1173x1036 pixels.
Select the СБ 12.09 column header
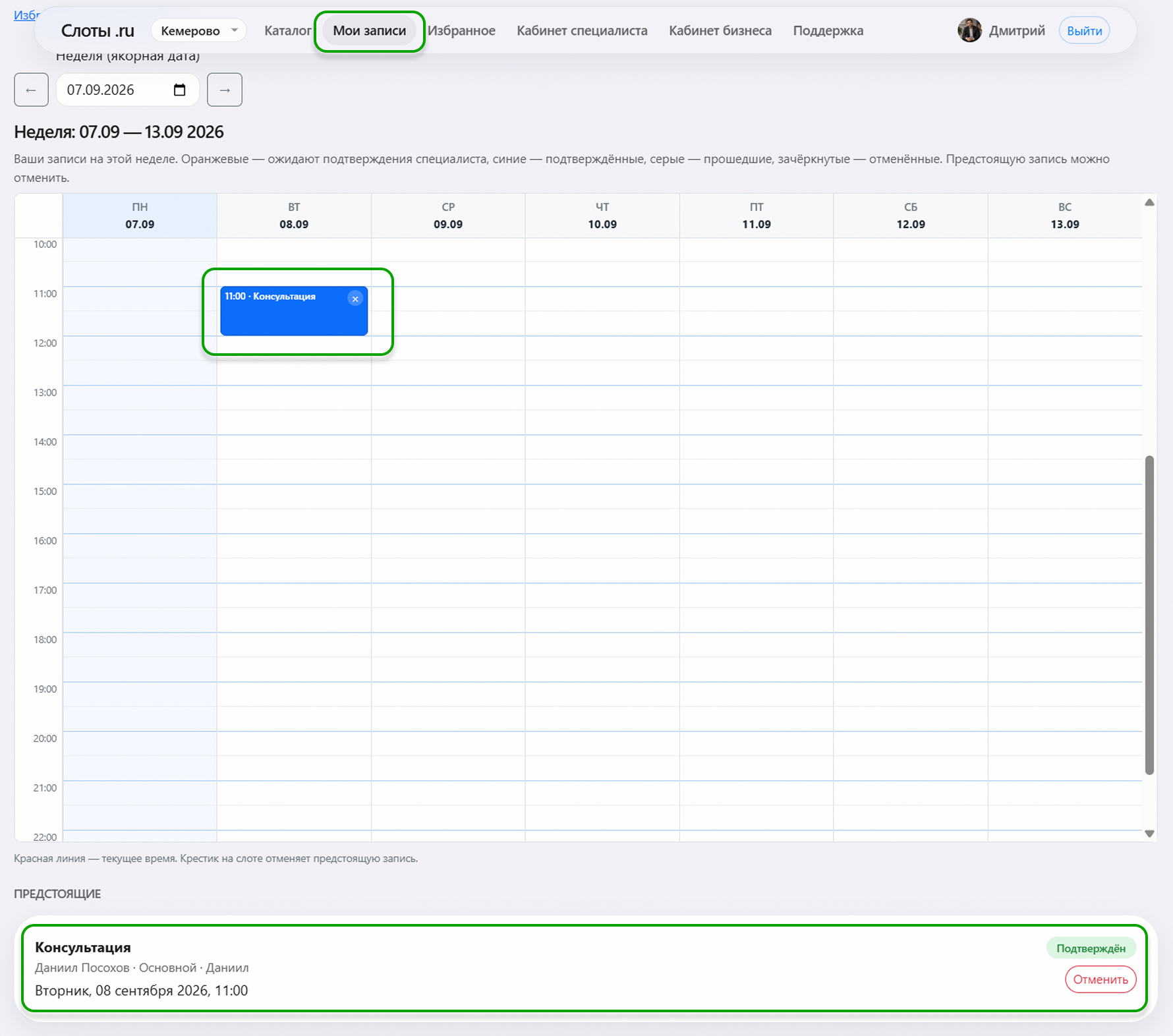(911, 216)
